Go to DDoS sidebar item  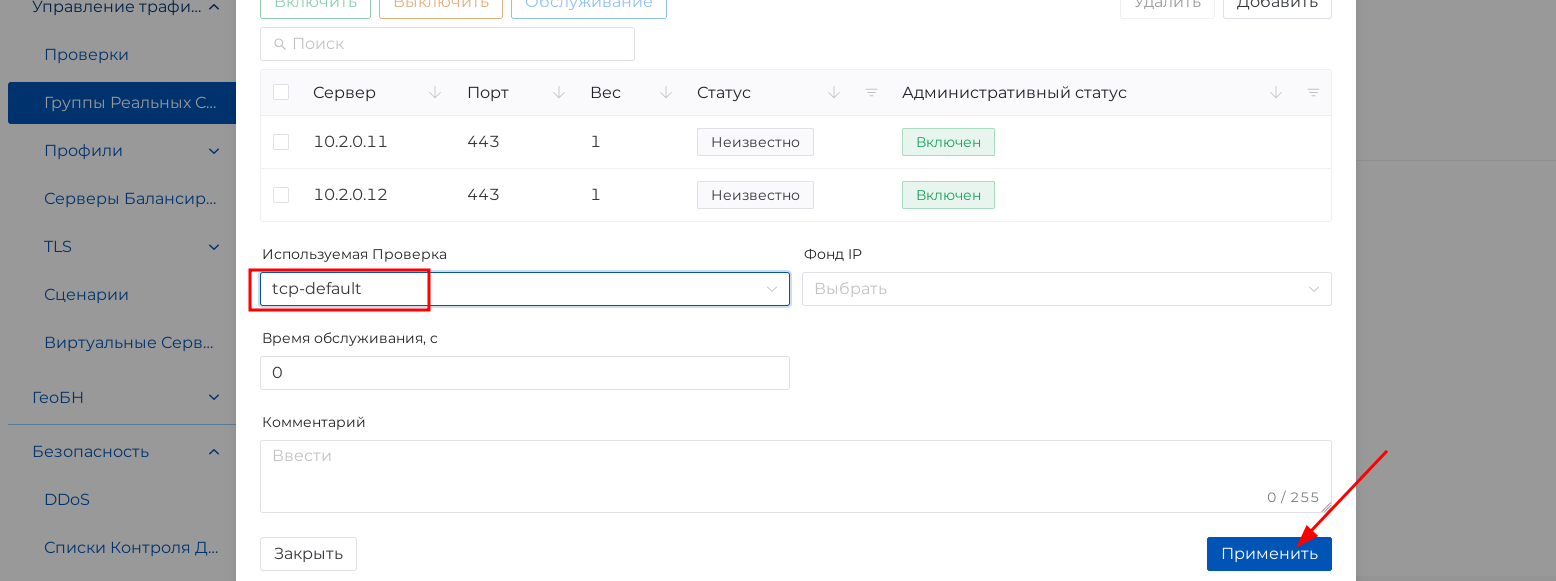(67, 499)
